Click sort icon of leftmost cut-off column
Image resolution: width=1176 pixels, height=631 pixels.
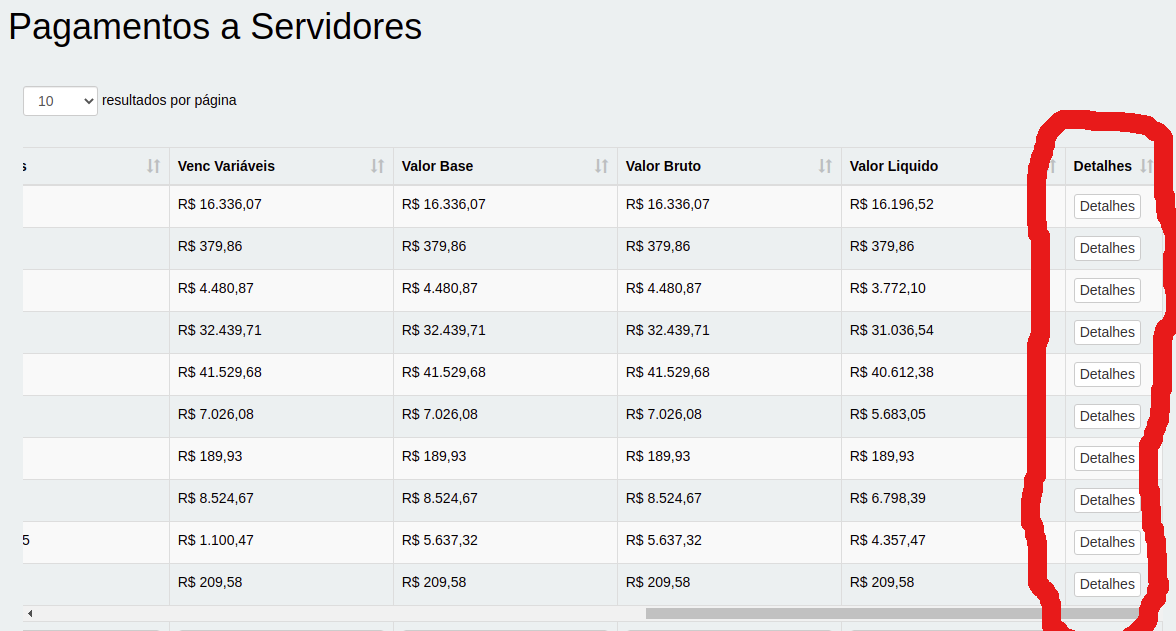[153, 166]
